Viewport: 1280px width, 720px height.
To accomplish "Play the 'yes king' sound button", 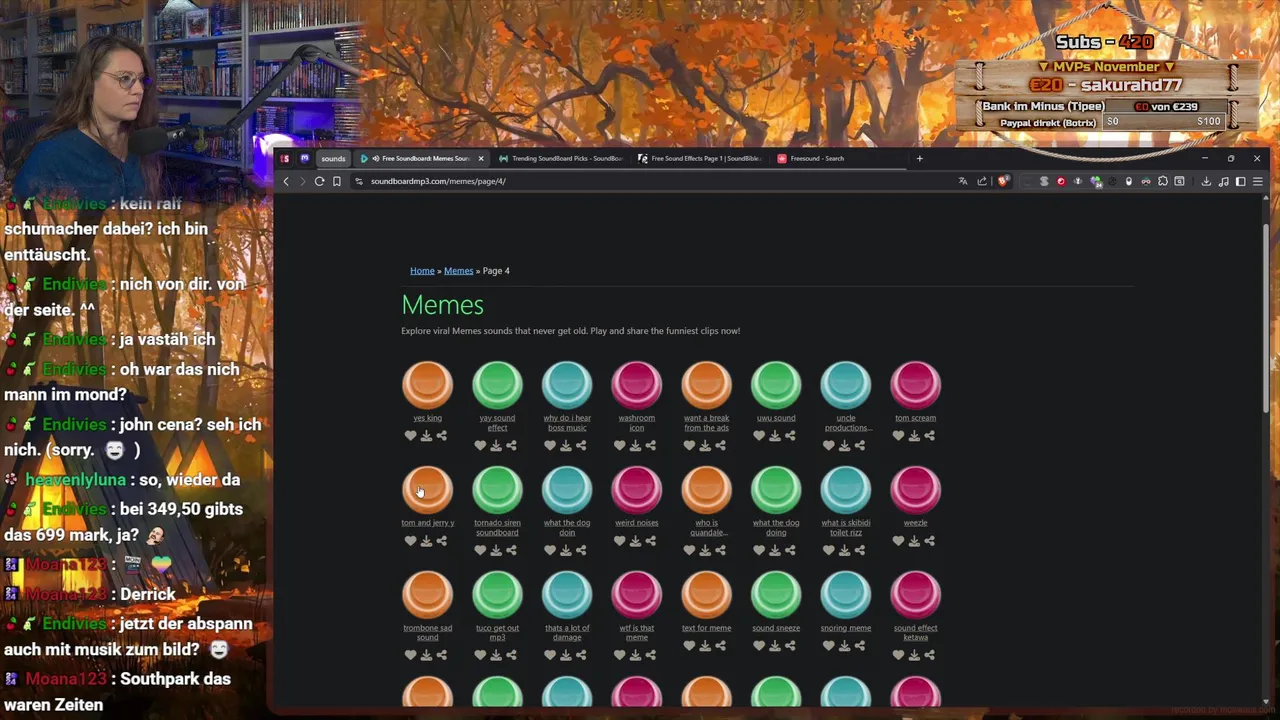I will point(427,385).
